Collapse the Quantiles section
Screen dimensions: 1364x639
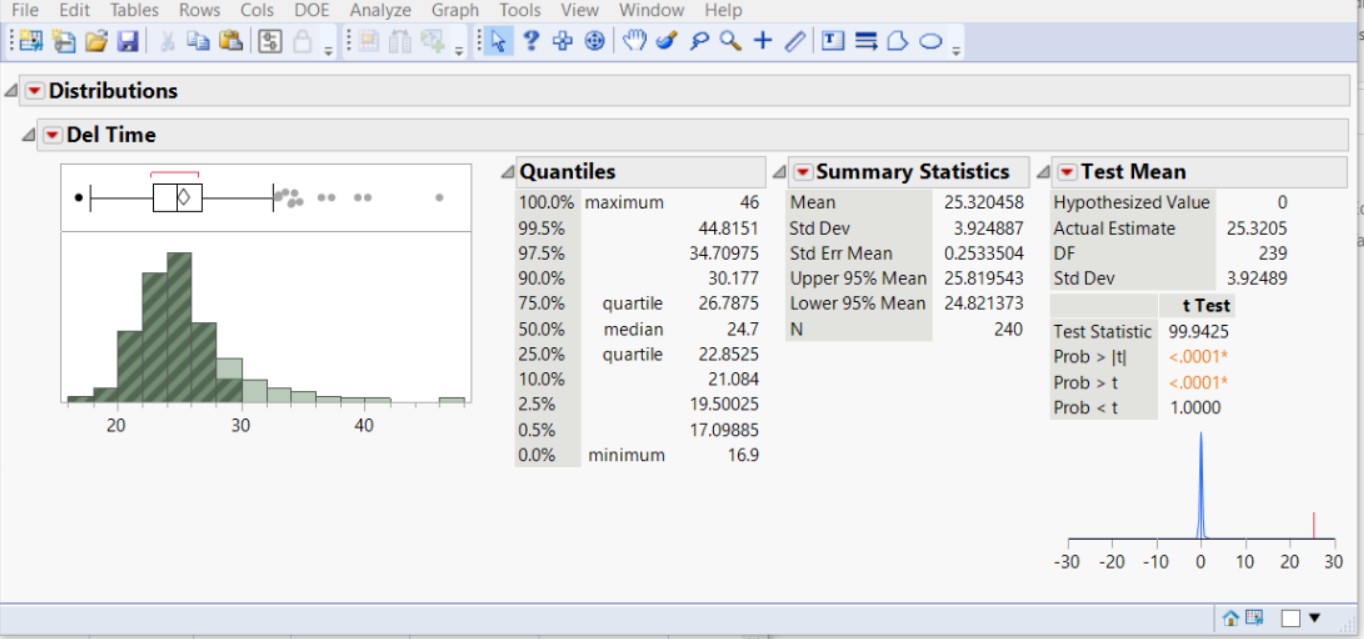coord(508,172)
